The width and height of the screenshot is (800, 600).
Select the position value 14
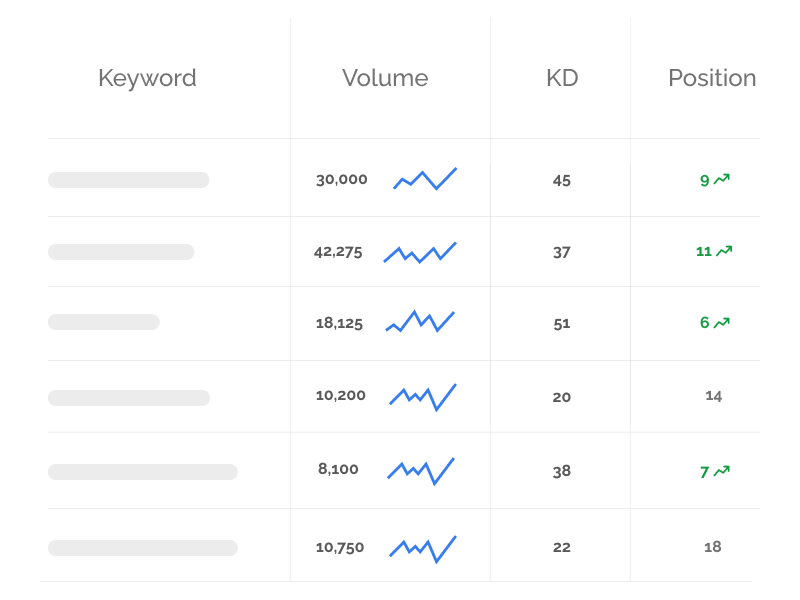713,396
